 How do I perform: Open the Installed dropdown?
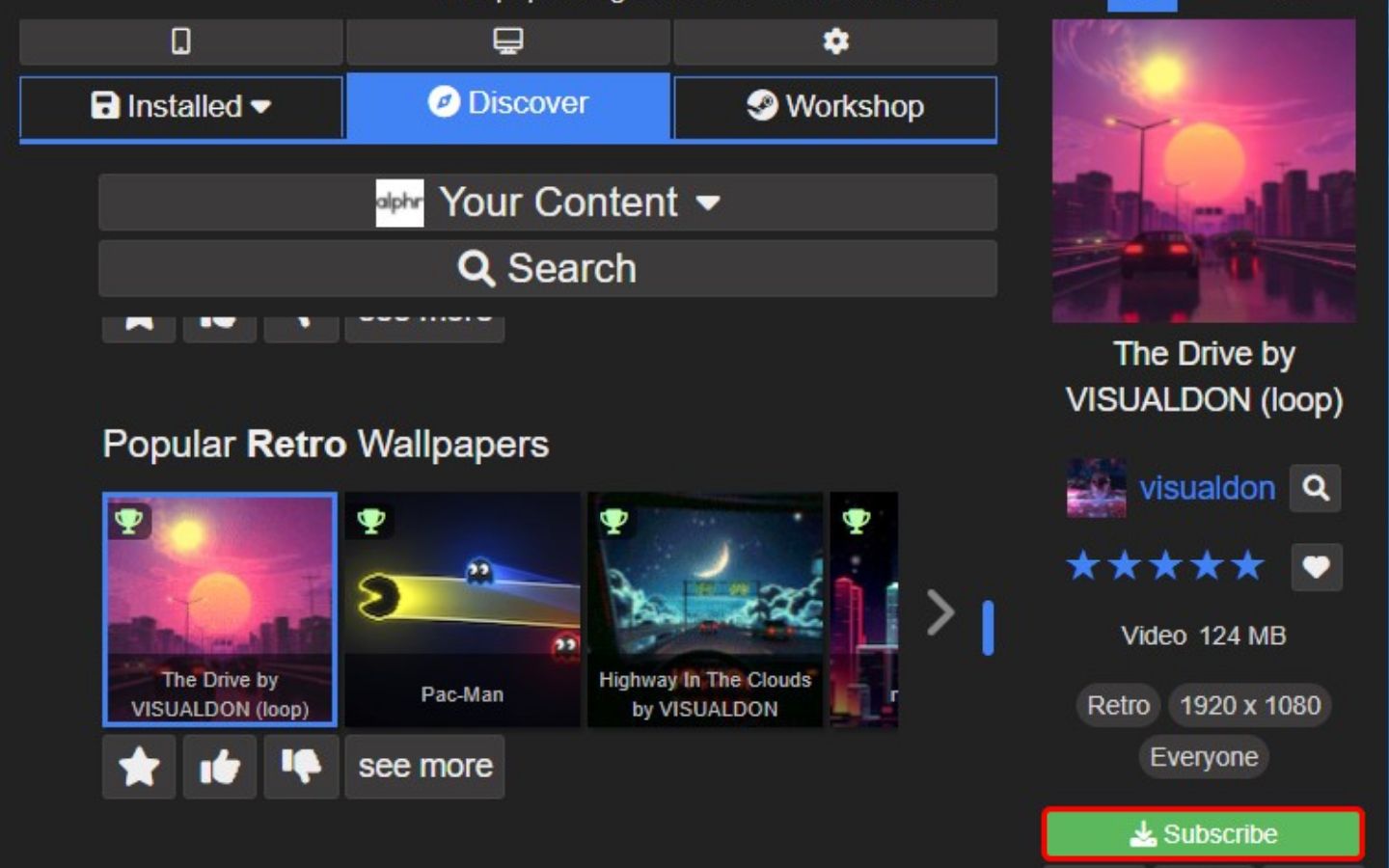pos(181,106)
